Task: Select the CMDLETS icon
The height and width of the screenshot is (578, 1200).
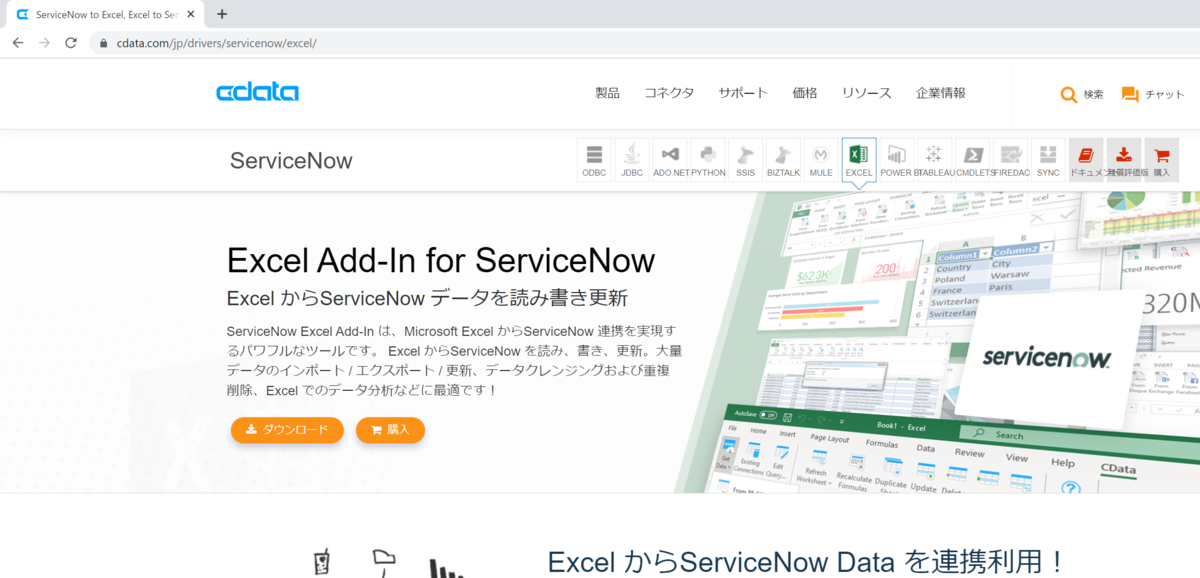Action: coord(972,158)
